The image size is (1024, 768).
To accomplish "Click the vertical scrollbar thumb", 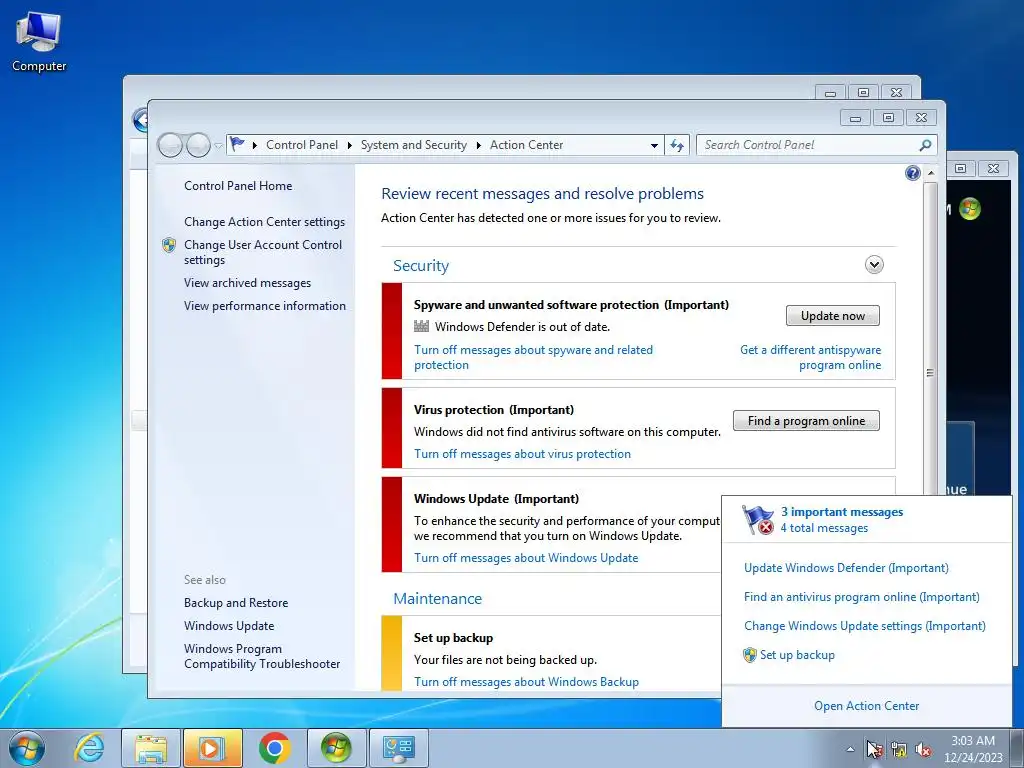I will click(930, 373).
